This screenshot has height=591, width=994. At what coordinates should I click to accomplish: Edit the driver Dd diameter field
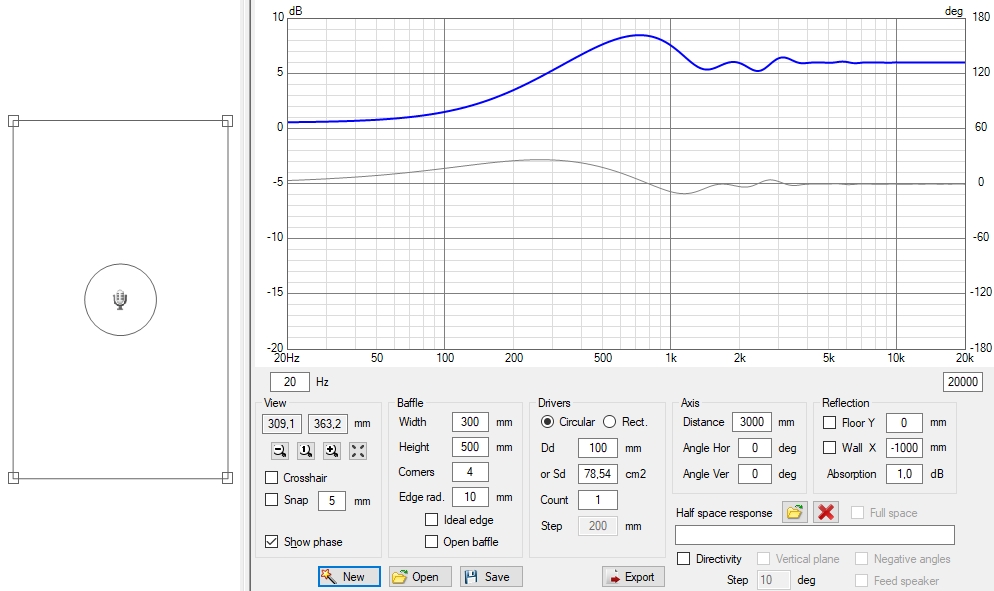pyautogui.click(x=598, y=448)
